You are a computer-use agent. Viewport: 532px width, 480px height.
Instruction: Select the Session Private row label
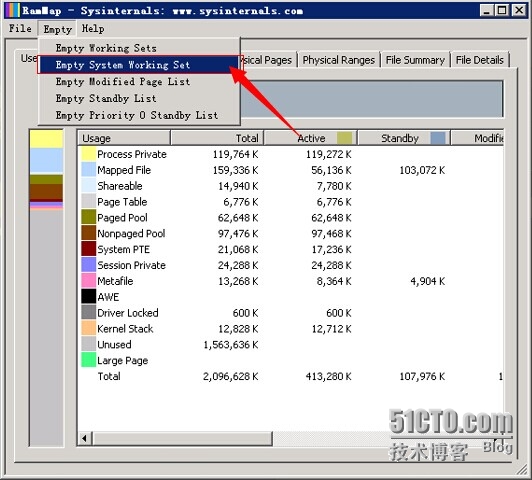click(x=131, y=265)
